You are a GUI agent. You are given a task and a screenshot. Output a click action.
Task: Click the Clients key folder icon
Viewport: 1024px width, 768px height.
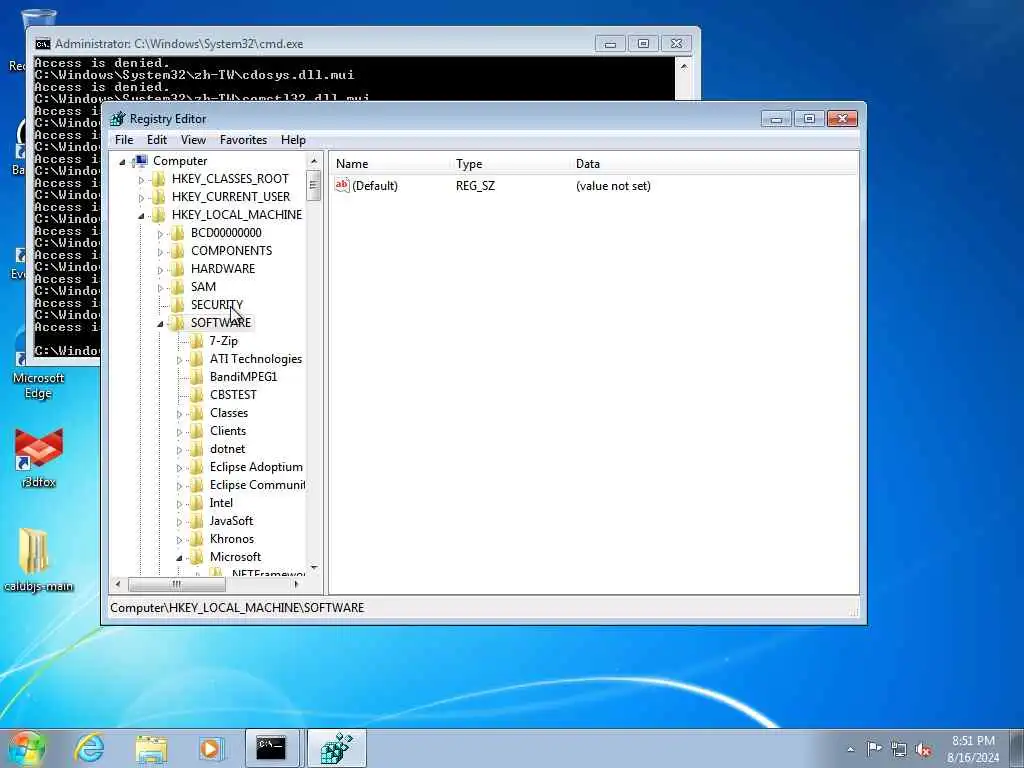197,431
